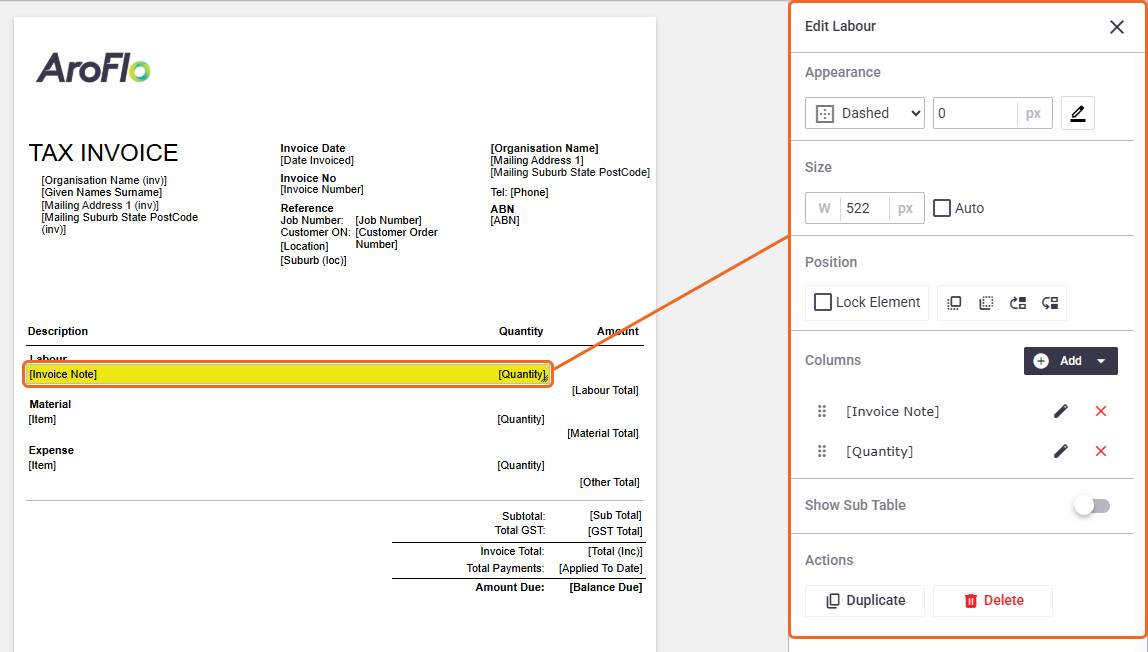Toggle the Show Sub Table switch

(x=1092, y=506)
